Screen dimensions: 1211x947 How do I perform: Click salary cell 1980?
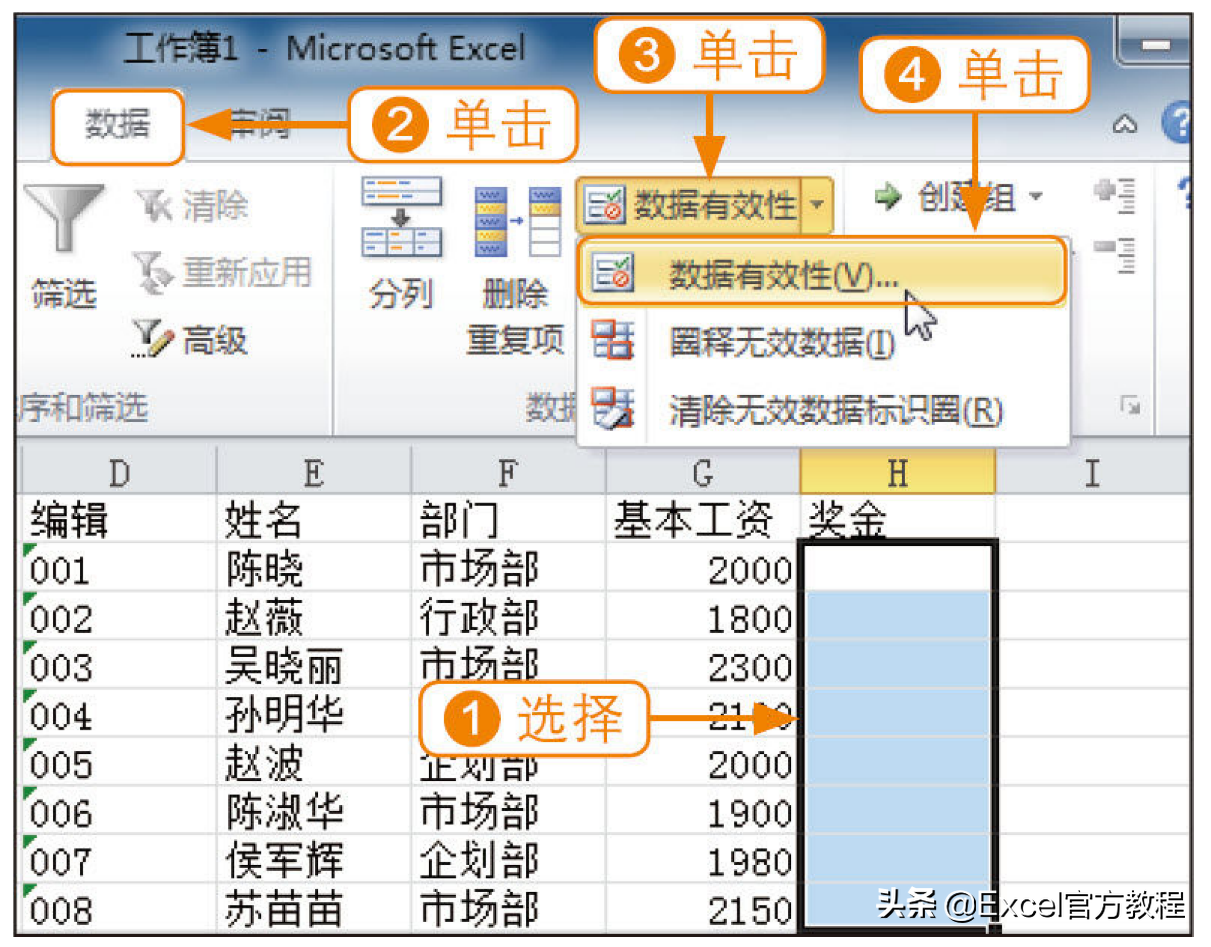[703, 860]
